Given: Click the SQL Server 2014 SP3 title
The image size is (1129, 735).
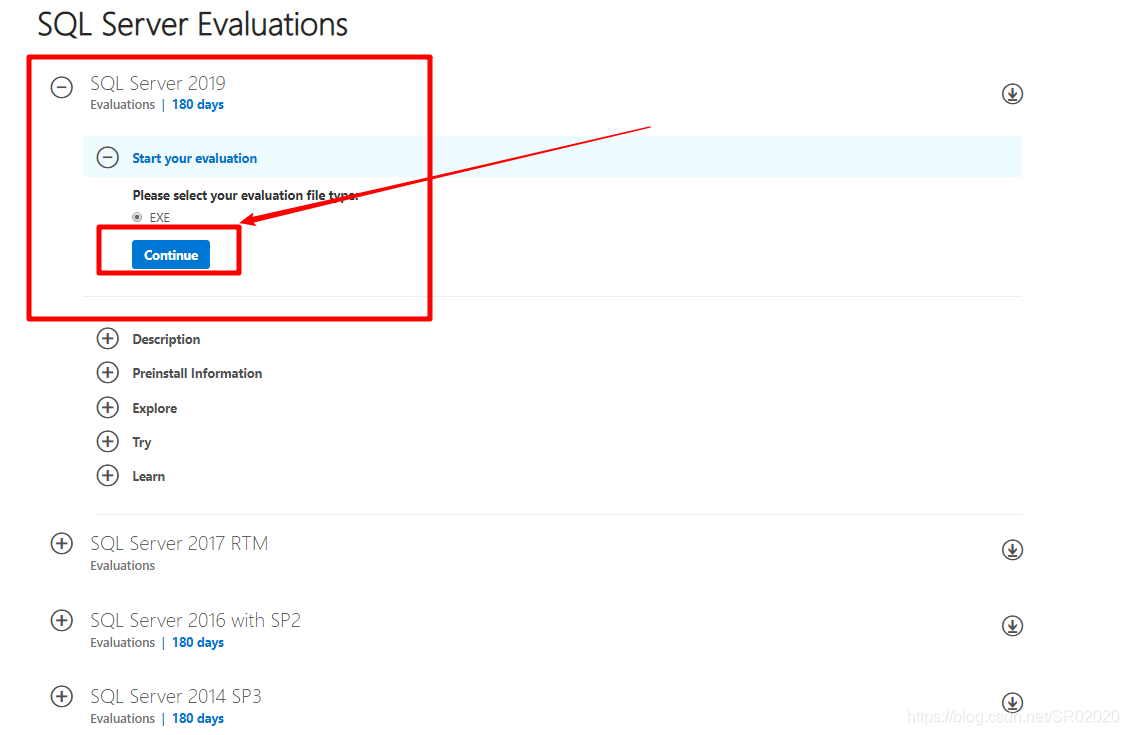Looking at the screenshot, I should click(x=176, y=696).
